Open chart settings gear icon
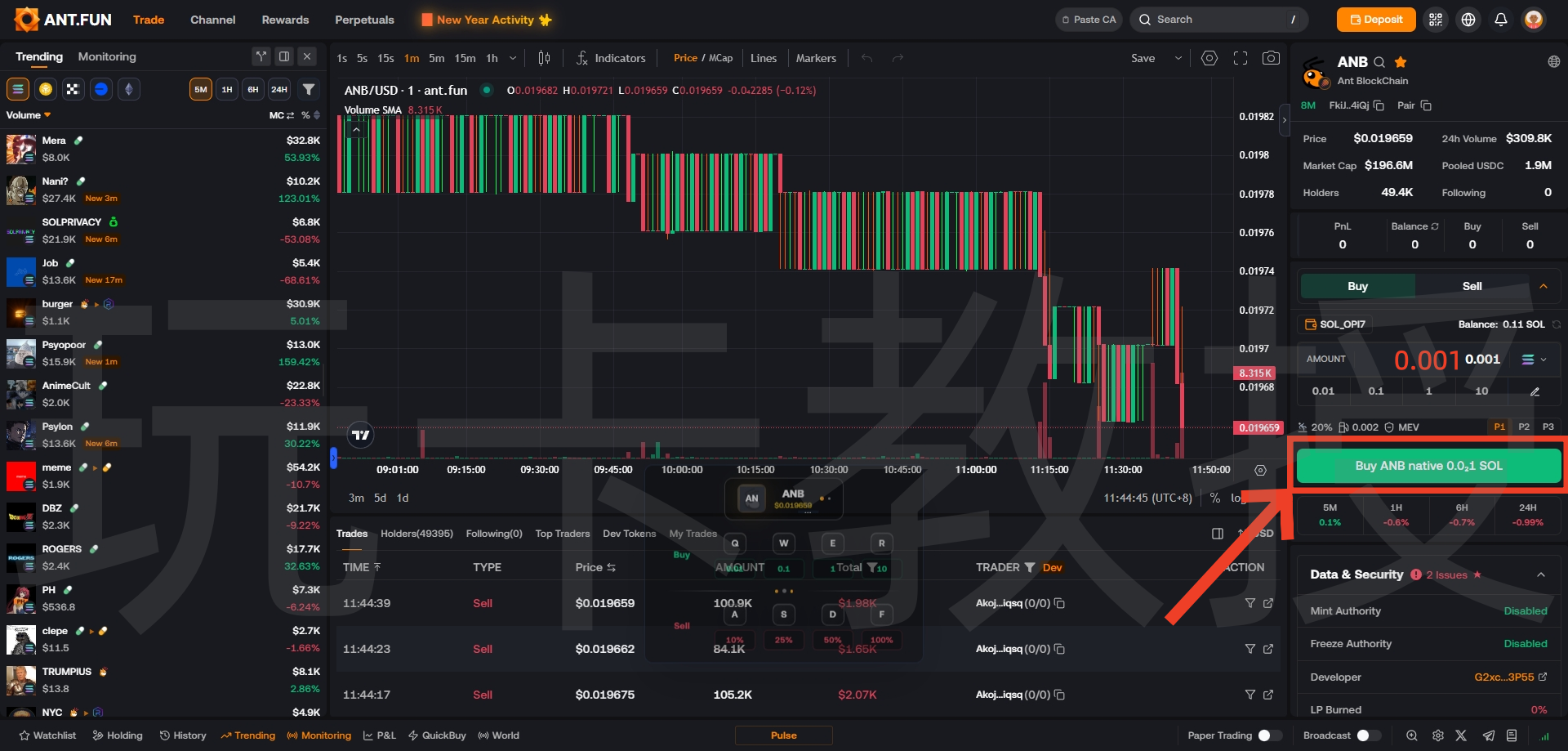Viewport: 1568px width, 751px height. (1209, 58)
